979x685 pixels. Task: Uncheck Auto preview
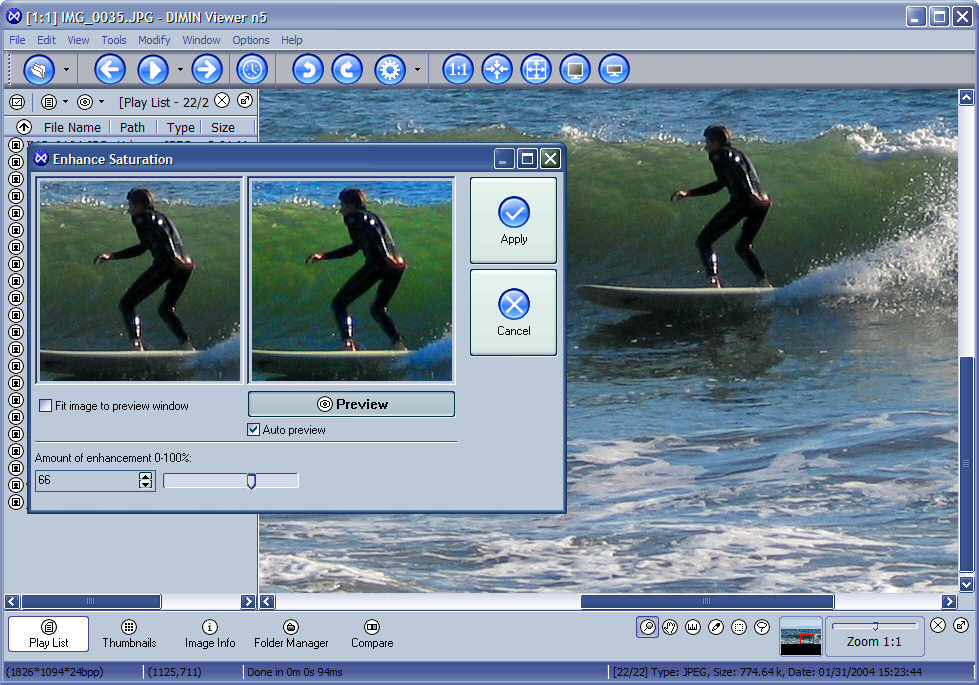click(253, 430)
